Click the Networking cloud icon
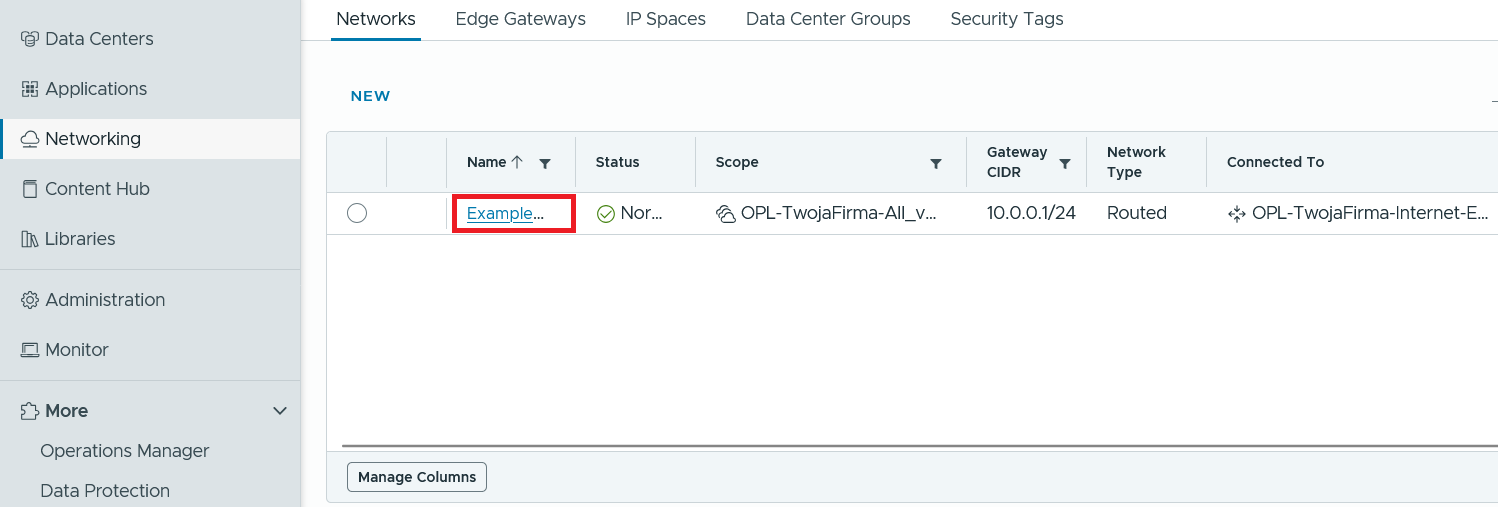This screenshot has height=507, width=1498. [30, 139]
